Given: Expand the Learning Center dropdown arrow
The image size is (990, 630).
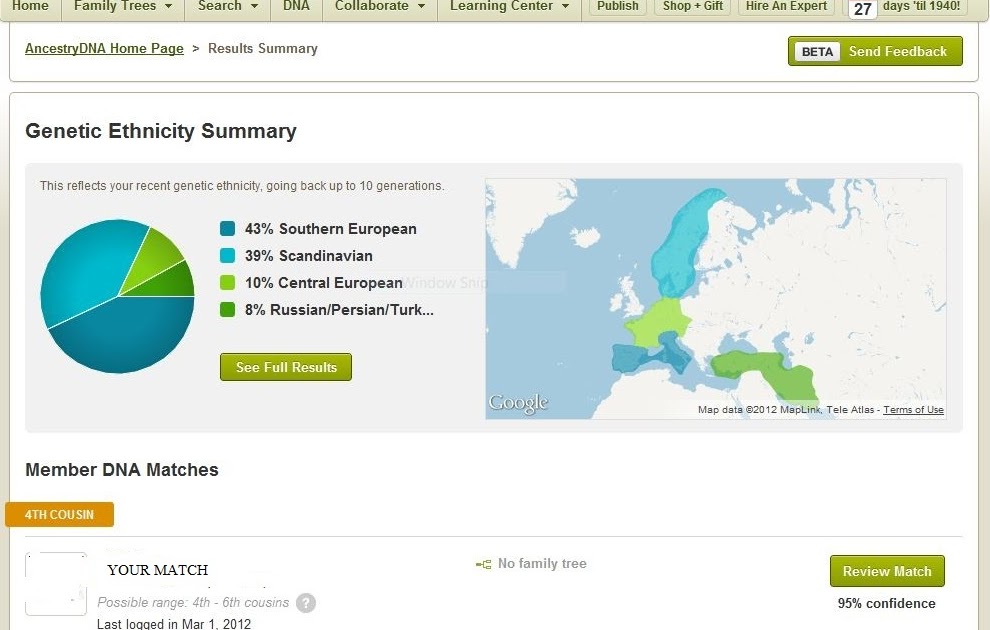Looking at the screenshot, I should pos(565,7).
